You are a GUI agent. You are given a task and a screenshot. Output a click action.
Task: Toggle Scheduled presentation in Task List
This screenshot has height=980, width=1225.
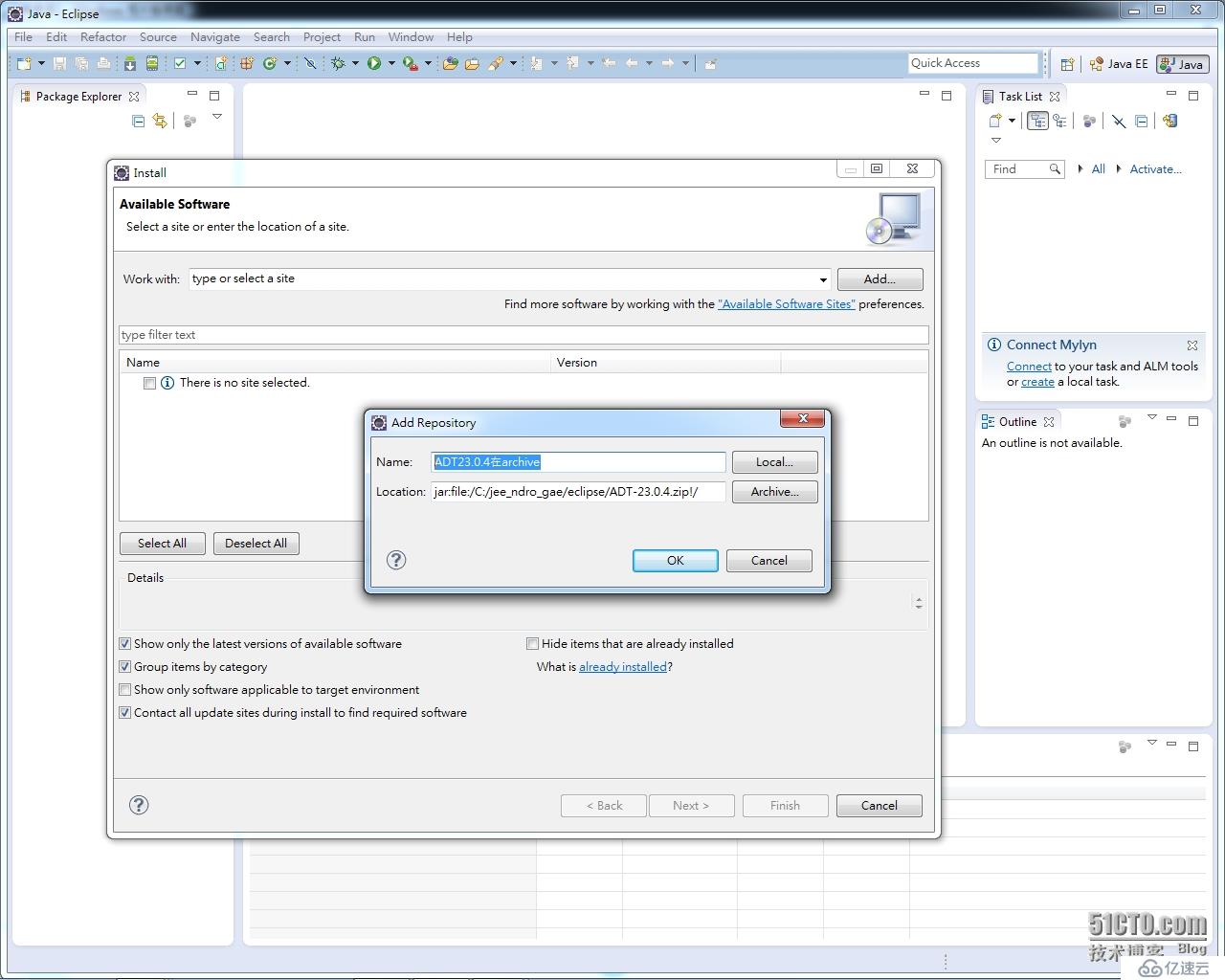(x=1059, y=121)
